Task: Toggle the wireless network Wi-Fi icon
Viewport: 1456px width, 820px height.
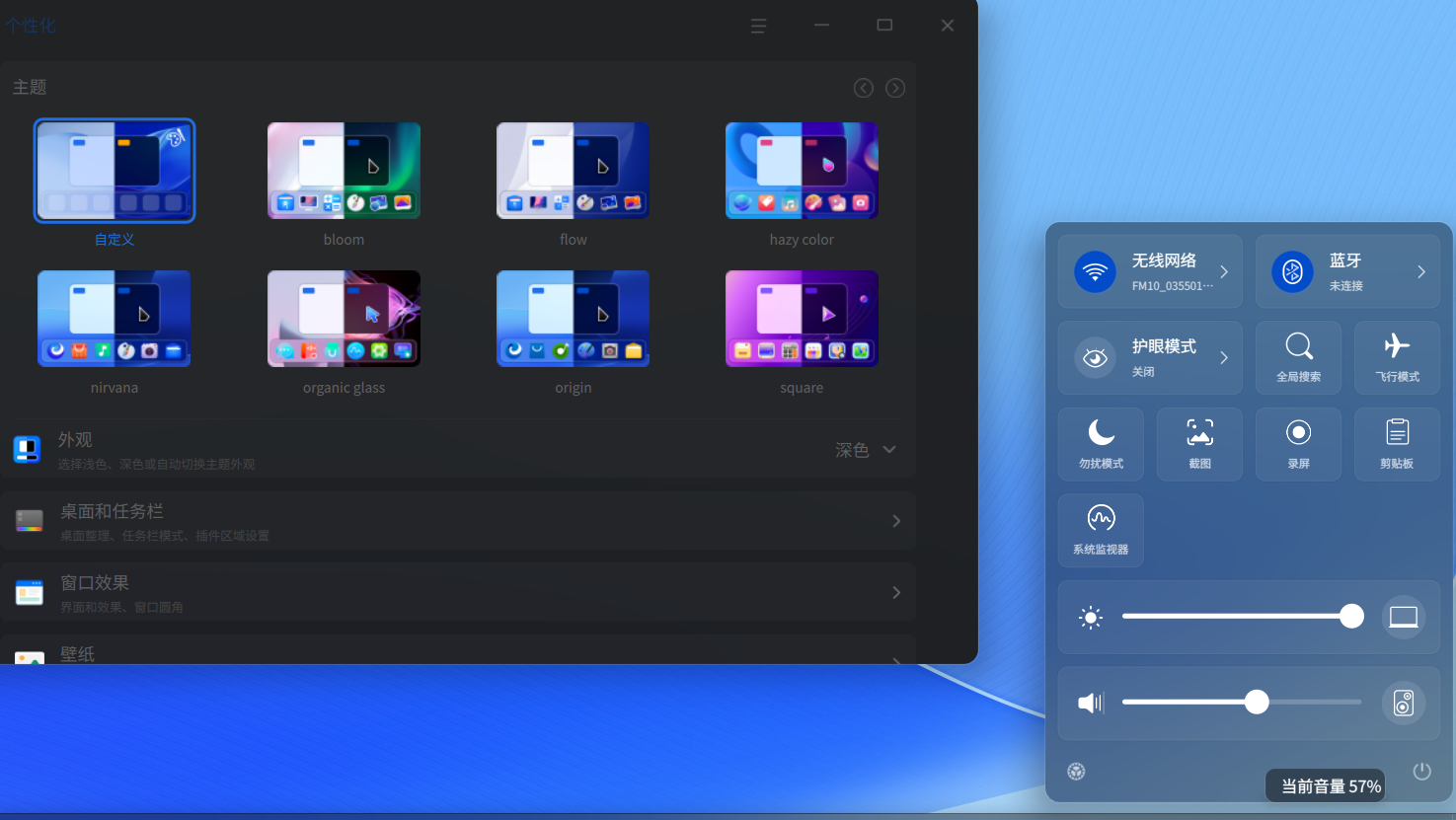Action: [x=1095, y=271]
